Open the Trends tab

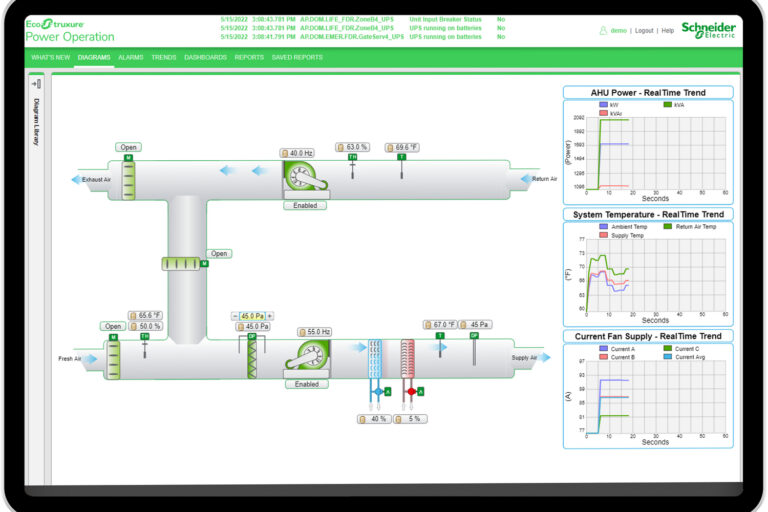[164, 57]
